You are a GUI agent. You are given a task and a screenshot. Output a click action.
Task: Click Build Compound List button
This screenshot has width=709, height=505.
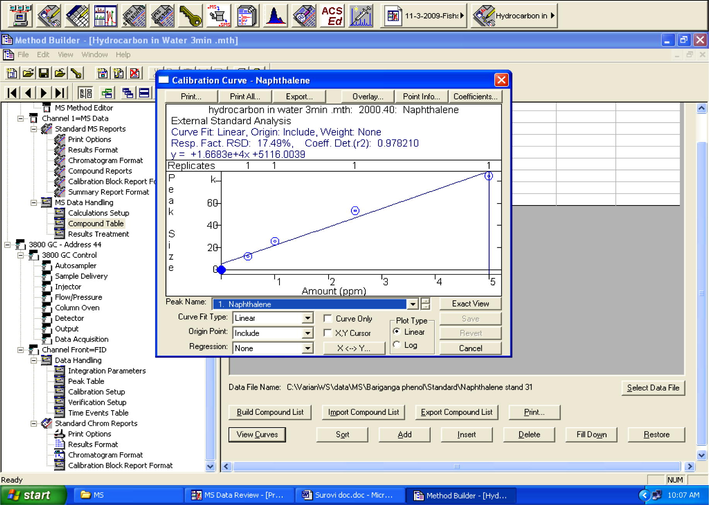(270, 412)
